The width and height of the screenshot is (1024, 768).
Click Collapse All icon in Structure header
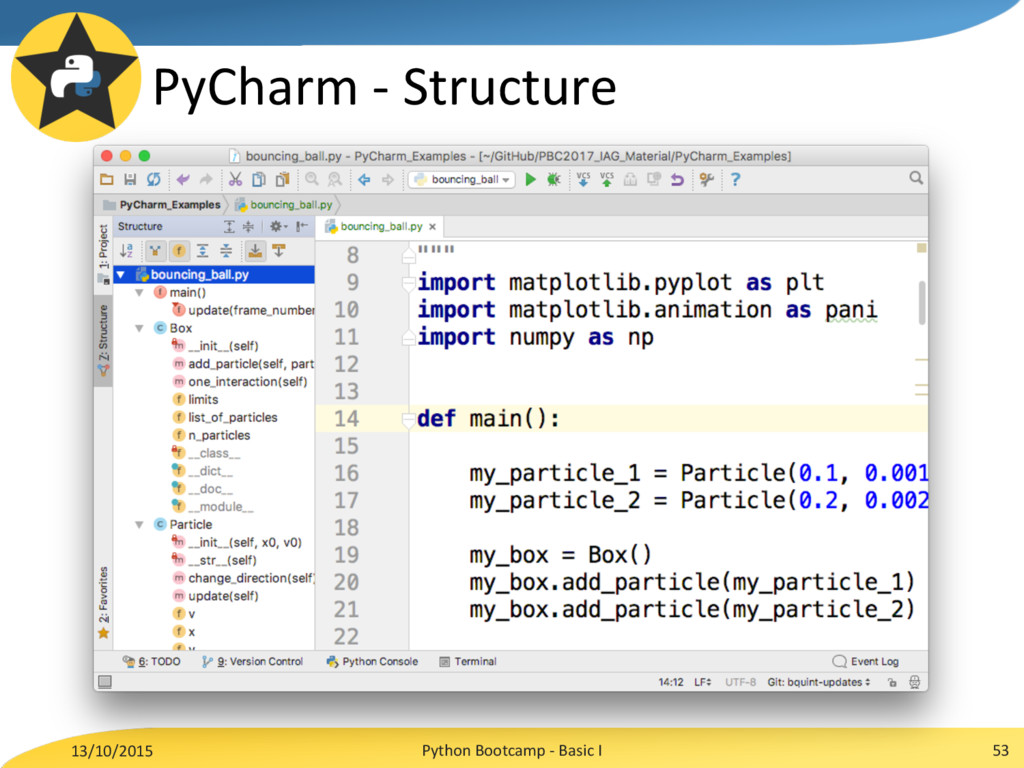(248, 227)
